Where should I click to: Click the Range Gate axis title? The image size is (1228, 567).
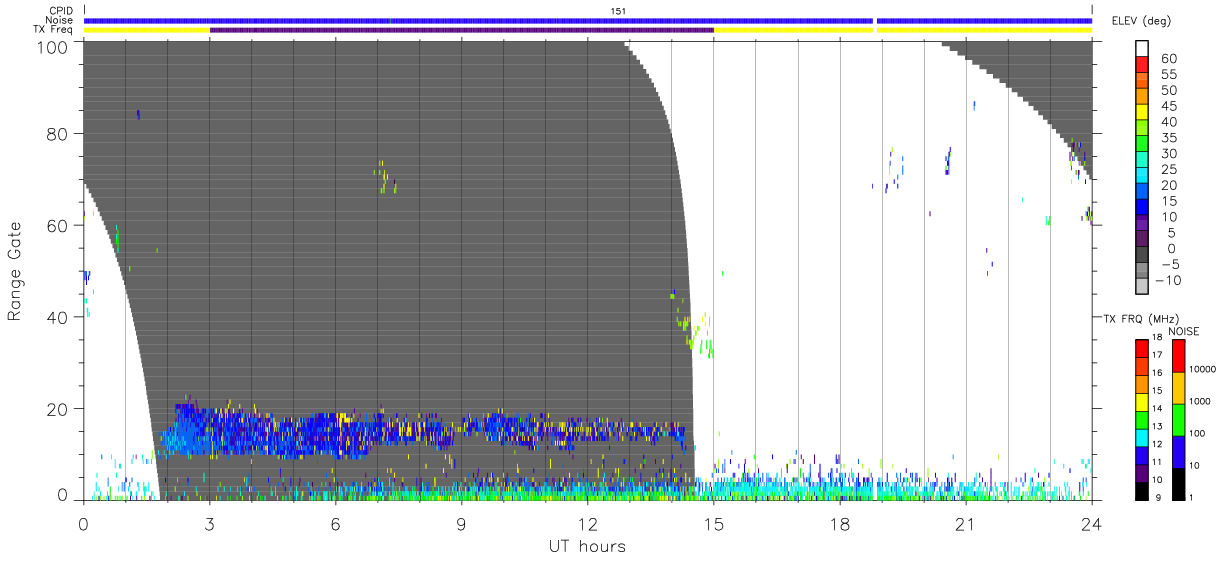15,272
